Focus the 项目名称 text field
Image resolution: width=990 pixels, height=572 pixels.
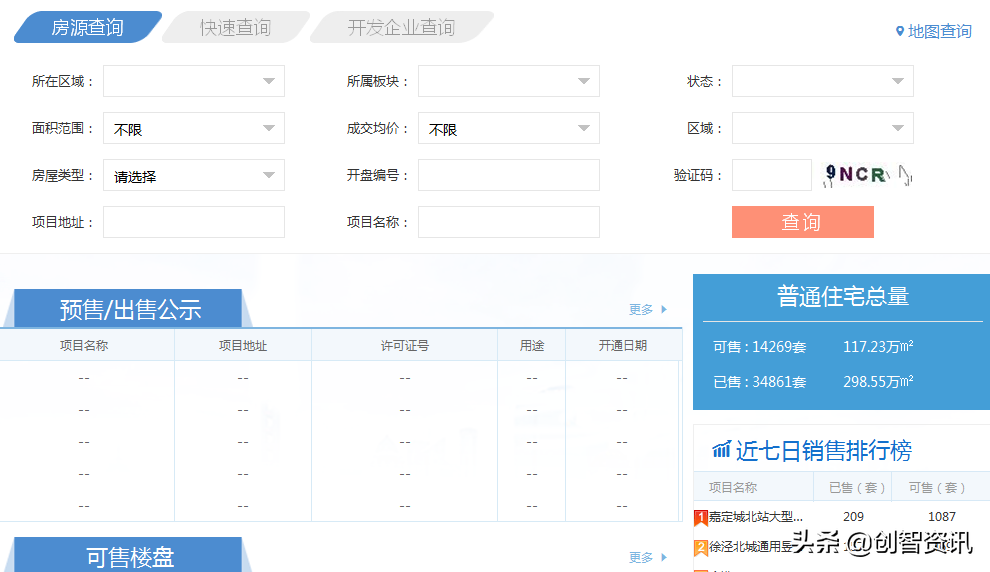click(509, 222)
